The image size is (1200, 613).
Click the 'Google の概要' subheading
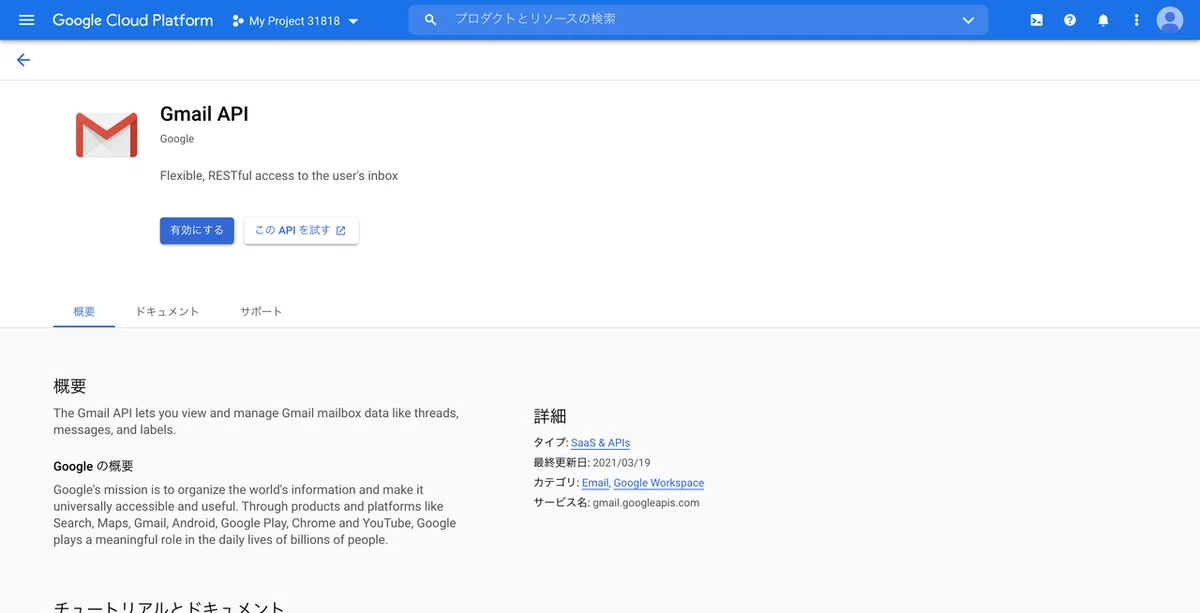pyautogui.click(x=93, y=466)
